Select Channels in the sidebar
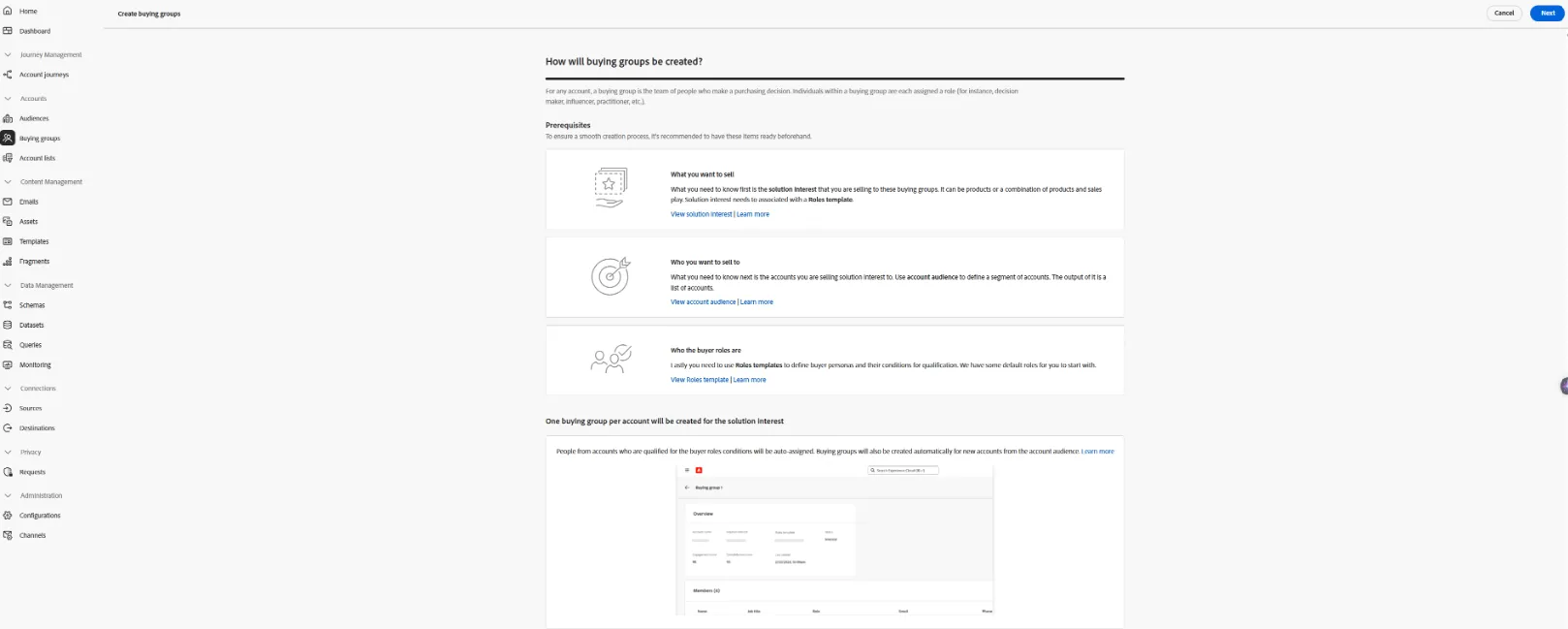The image size is (1568, 629). [32, 535]
